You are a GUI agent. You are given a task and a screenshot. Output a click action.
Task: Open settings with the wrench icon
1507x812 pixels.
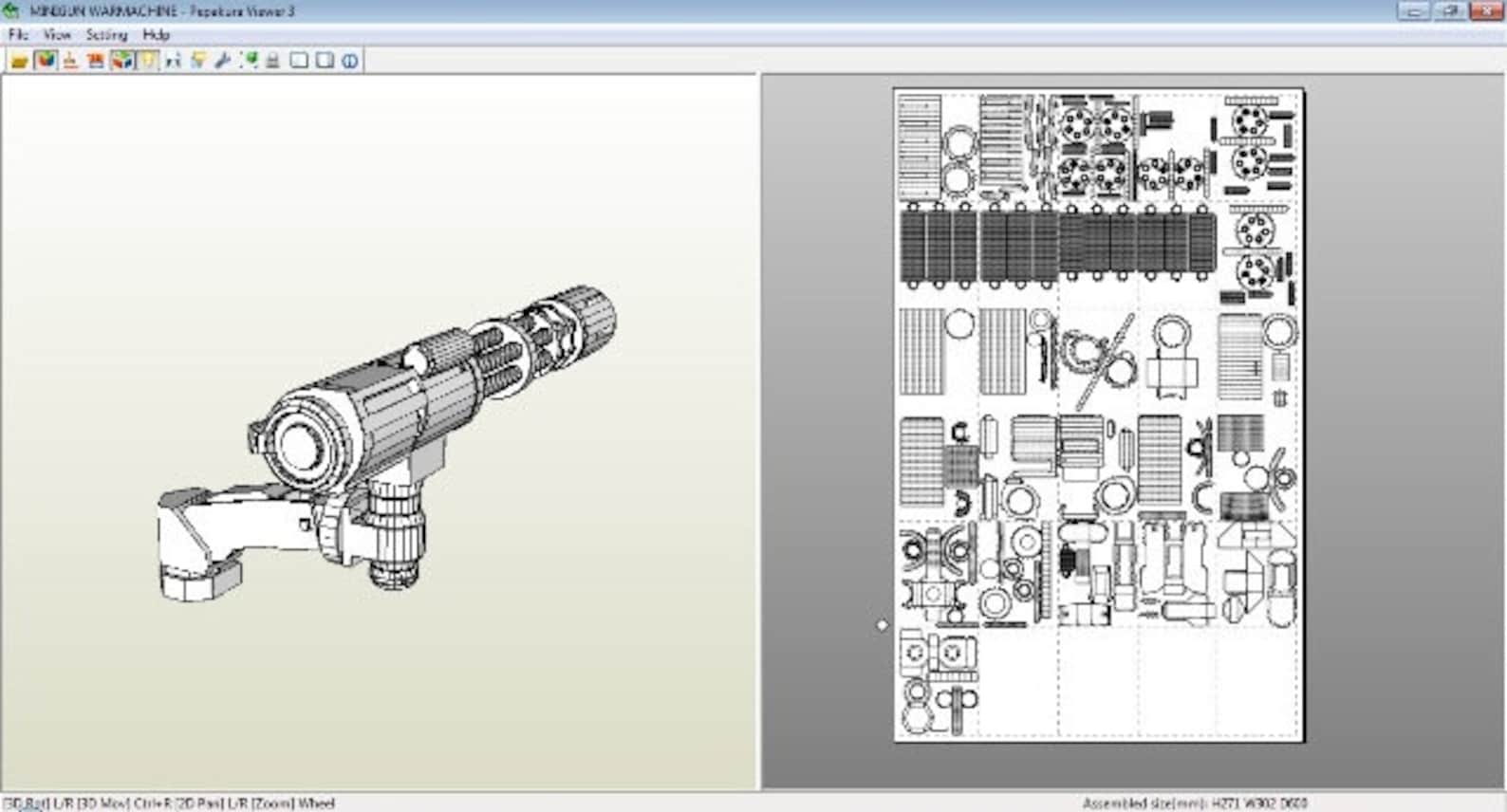tap(223, 61)
